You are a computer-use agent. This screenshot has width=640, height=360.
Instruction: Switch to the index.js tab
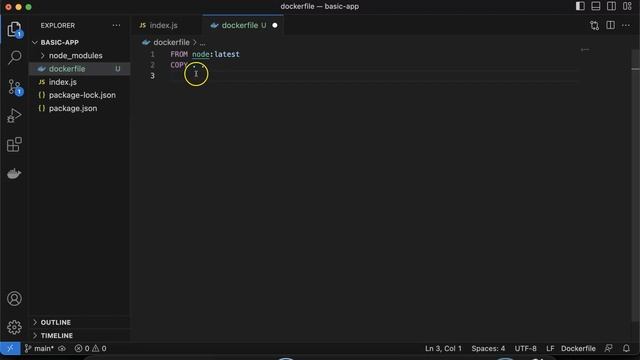[163, 25]
